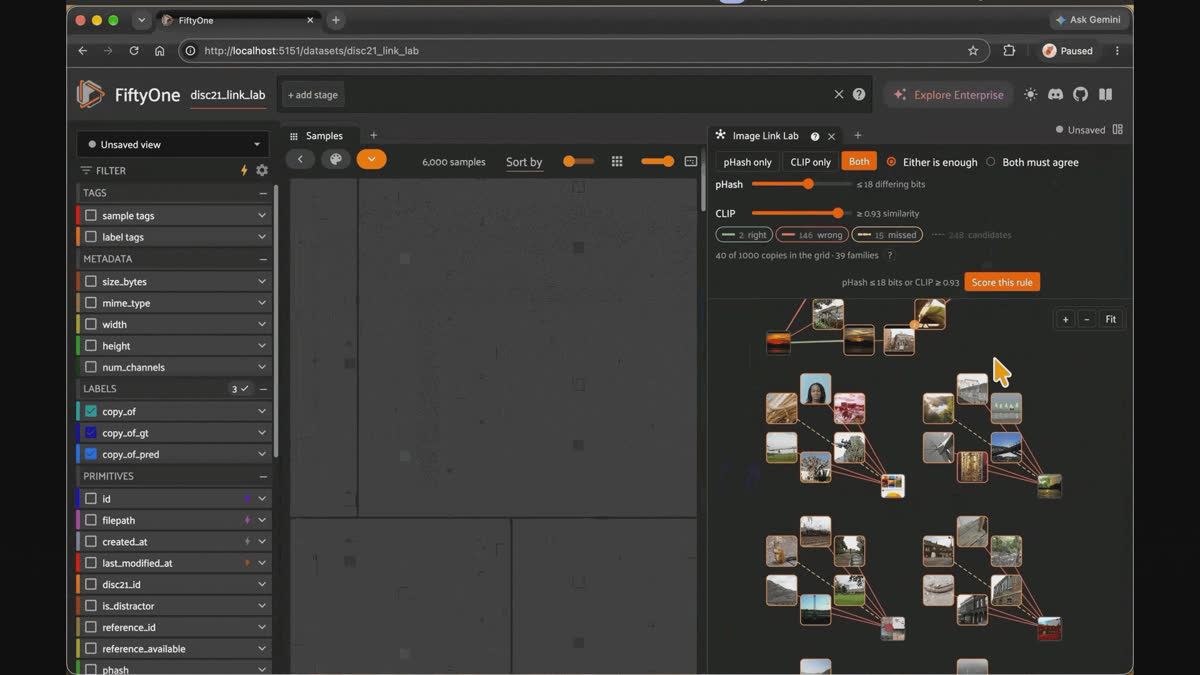Click the grid zoom slider beside display options
This screenshot has width=1200, height=675.
pyautogui.click(x=657, y=161)
